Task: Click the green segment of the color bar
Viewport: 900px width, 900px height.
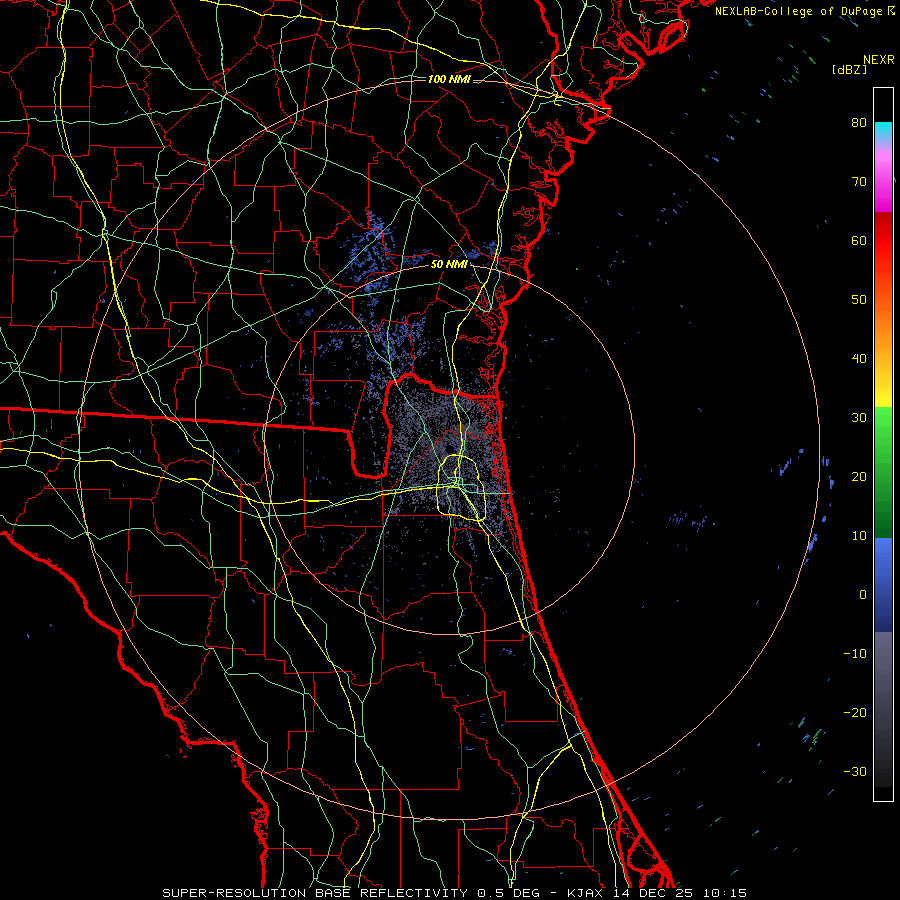Action: coord(883,472)
